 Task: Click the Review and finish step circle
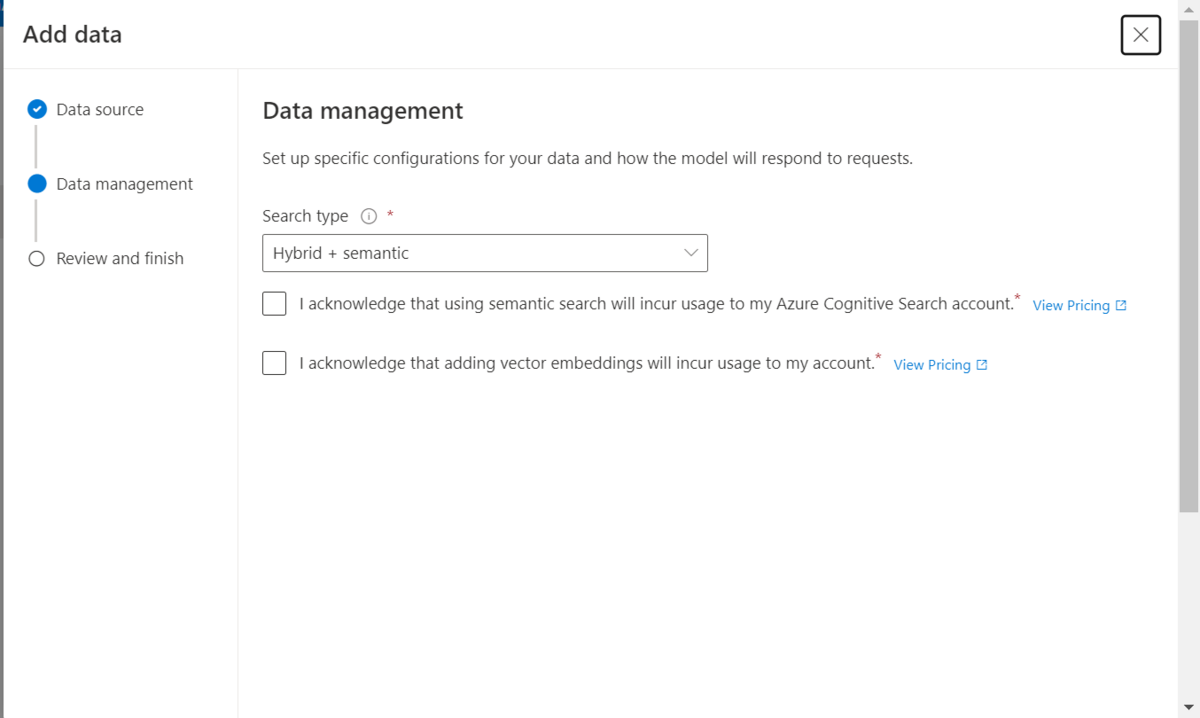point(37,258)
